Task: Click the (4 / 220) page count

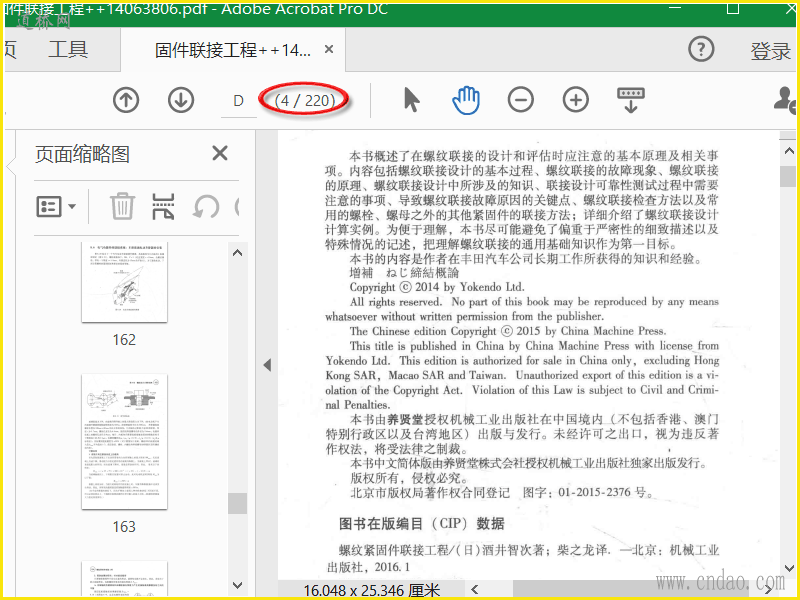Action: [x=305, y=101]
